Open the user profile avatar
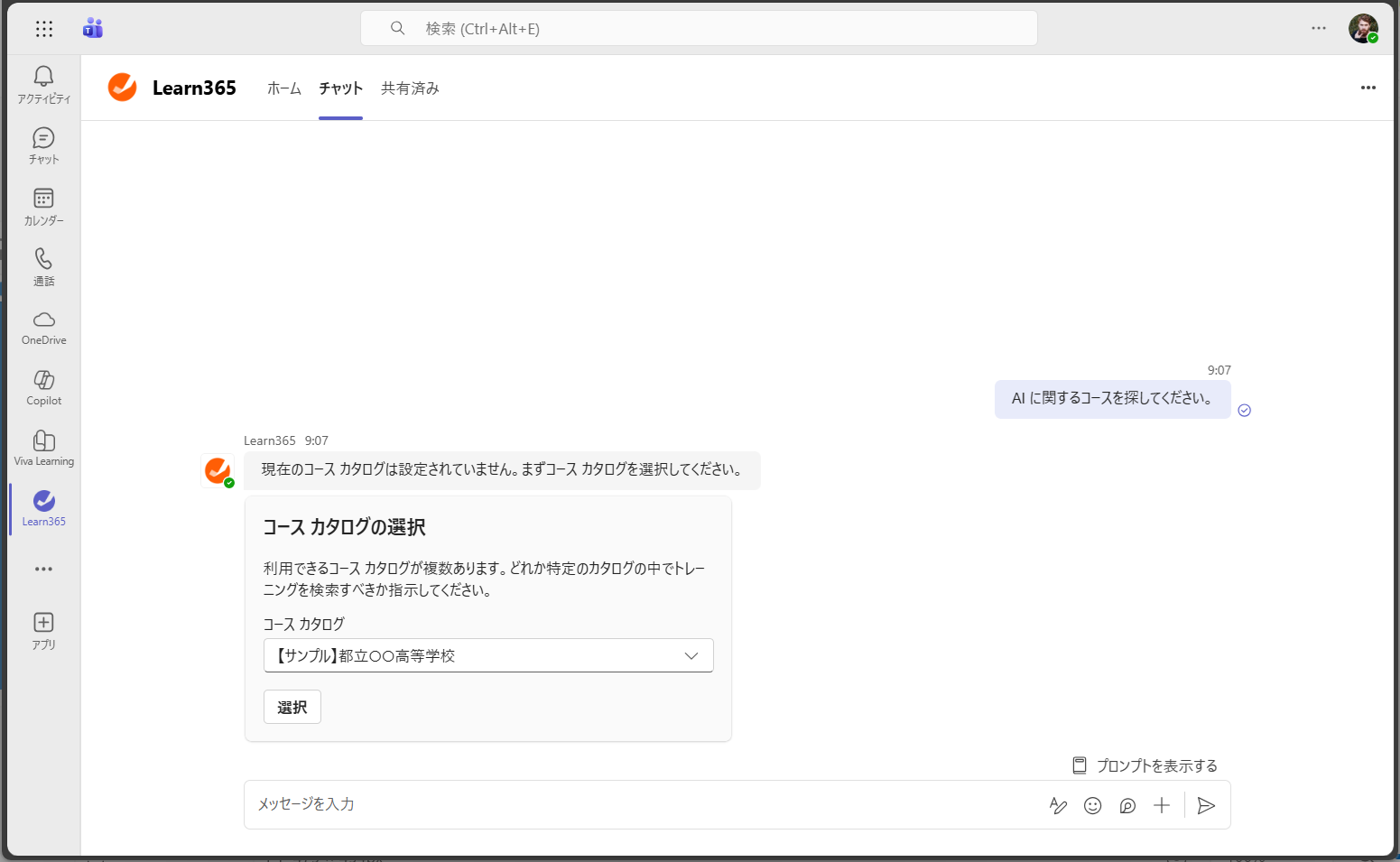This screenshot has height=862, width=1400. tap(1363, 28)
